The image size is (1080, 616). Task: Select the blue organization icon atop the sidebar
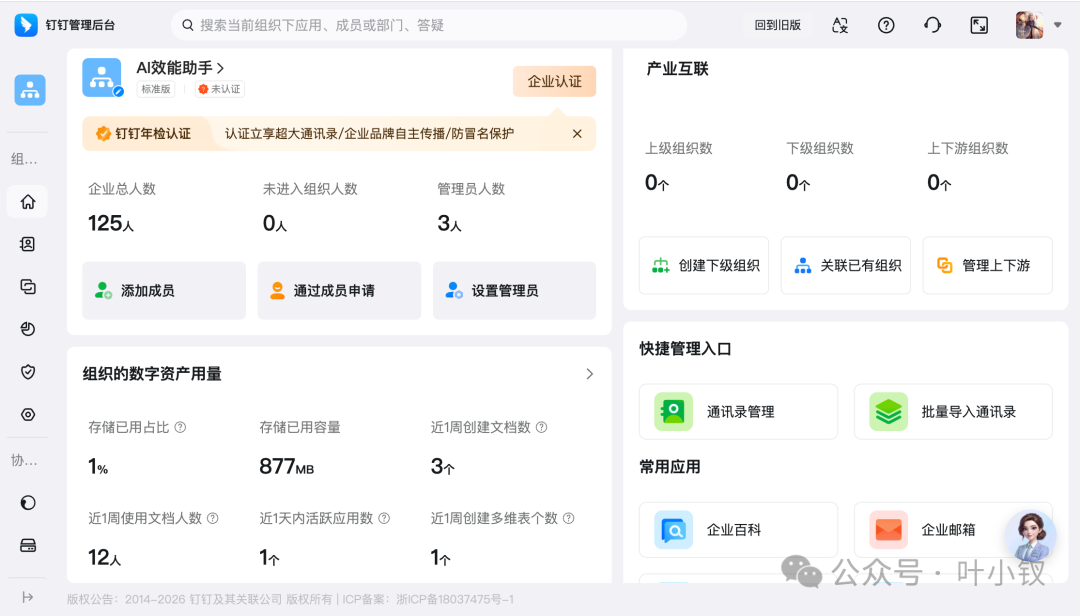coord(30,90)
